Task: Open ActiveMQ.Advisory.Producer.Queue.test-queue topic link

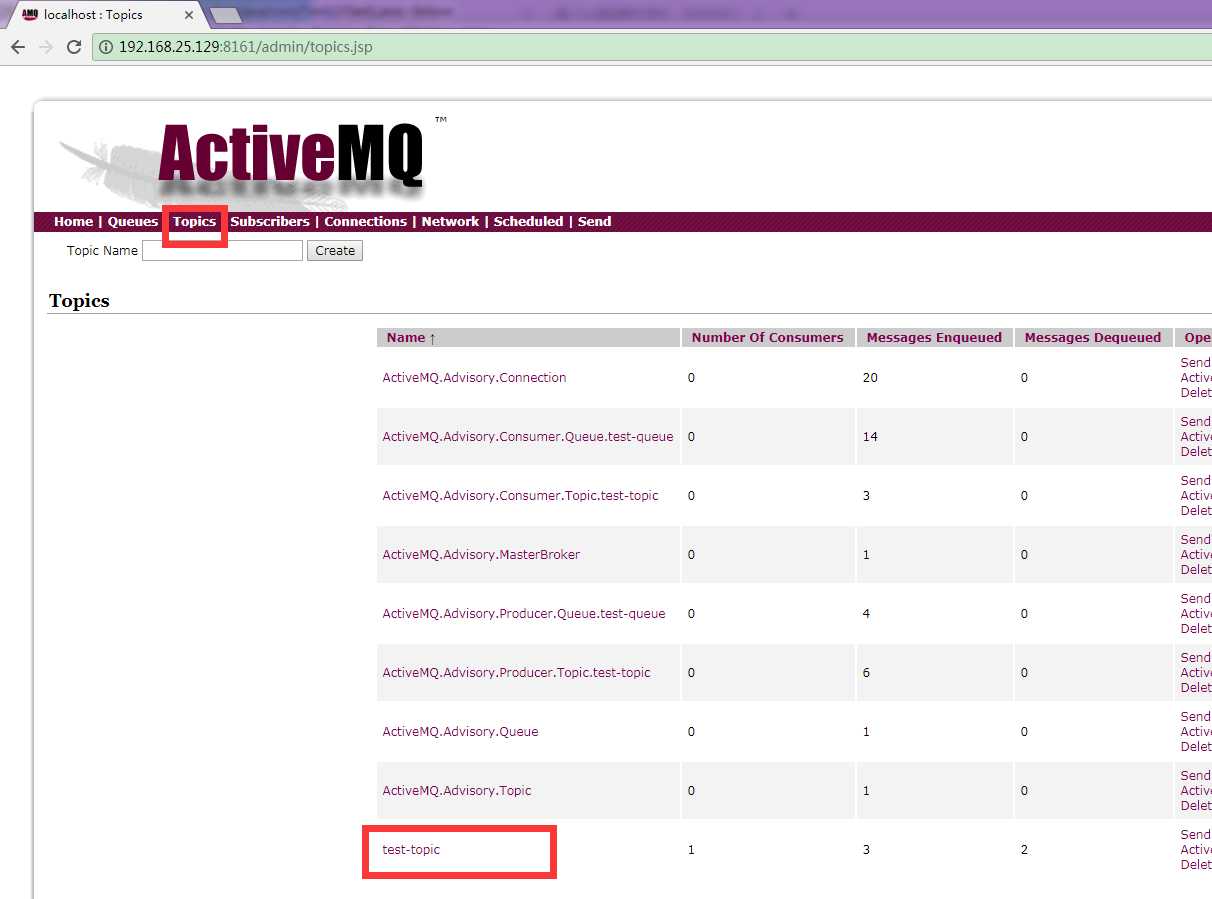Action: 524,614
